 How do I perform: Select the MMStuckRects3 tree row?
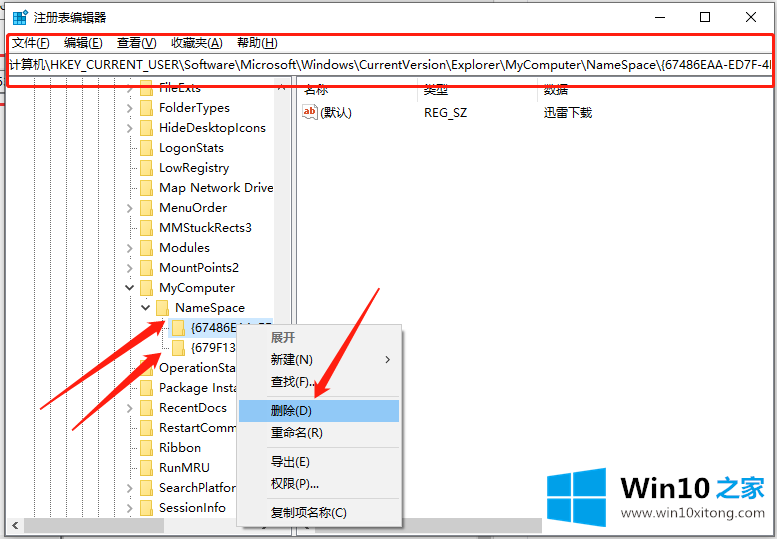[x=205, y=228]
